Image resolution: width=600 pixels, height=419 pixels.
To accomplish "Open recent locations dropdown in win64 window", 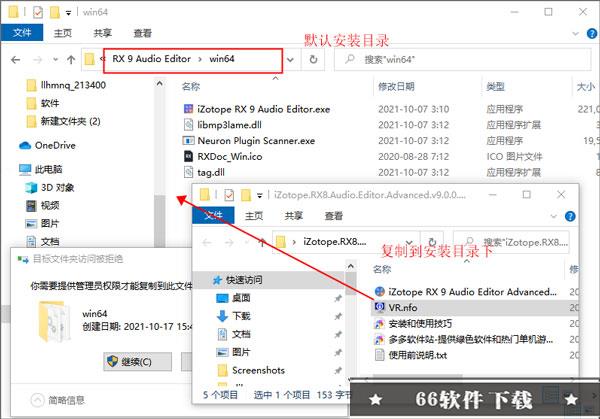I will pos(55,60).
